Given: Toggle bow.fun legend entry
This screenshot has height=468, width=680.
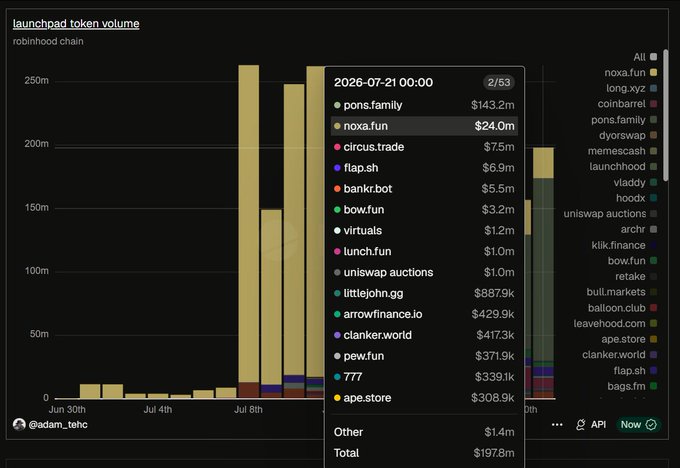Looking at the screenshot, I should coord(632,261).
